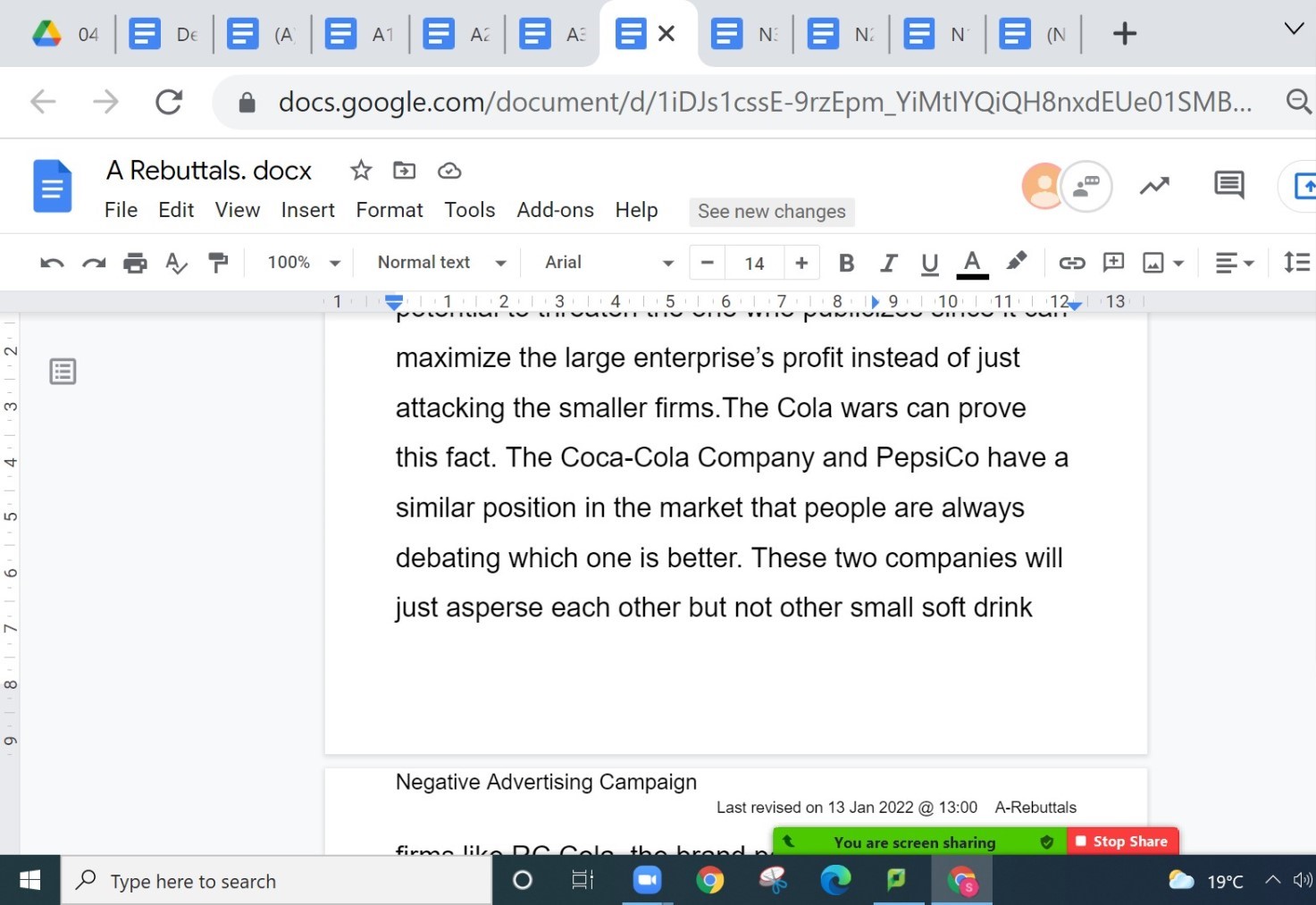Open the orange collaborator avatar
Image resolution: width=1316 pixels, height=905 pixels.
click(1043, 186)
